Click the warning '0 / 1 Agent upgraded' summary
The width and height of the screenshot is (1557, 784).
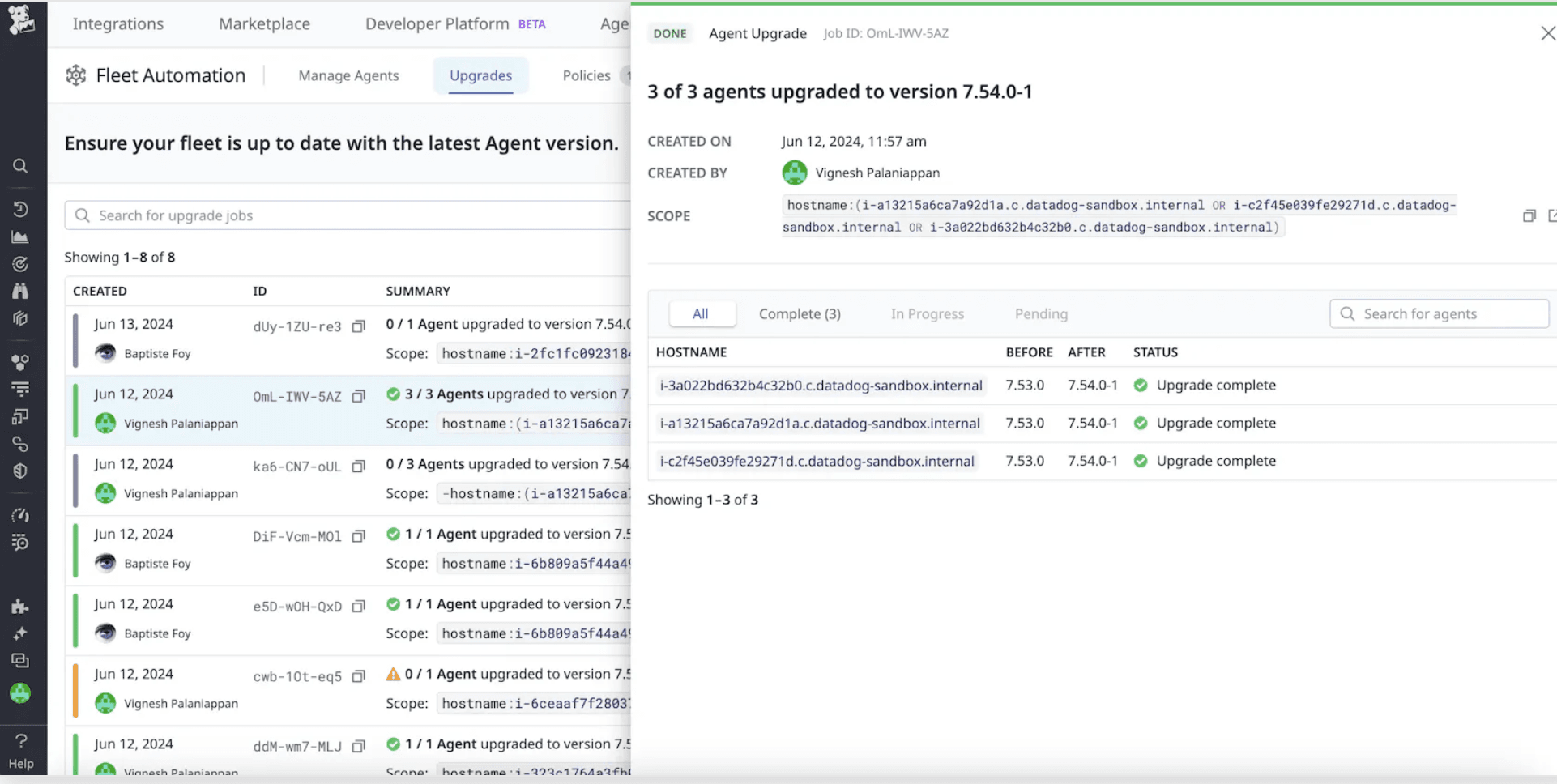click(509, 674)
